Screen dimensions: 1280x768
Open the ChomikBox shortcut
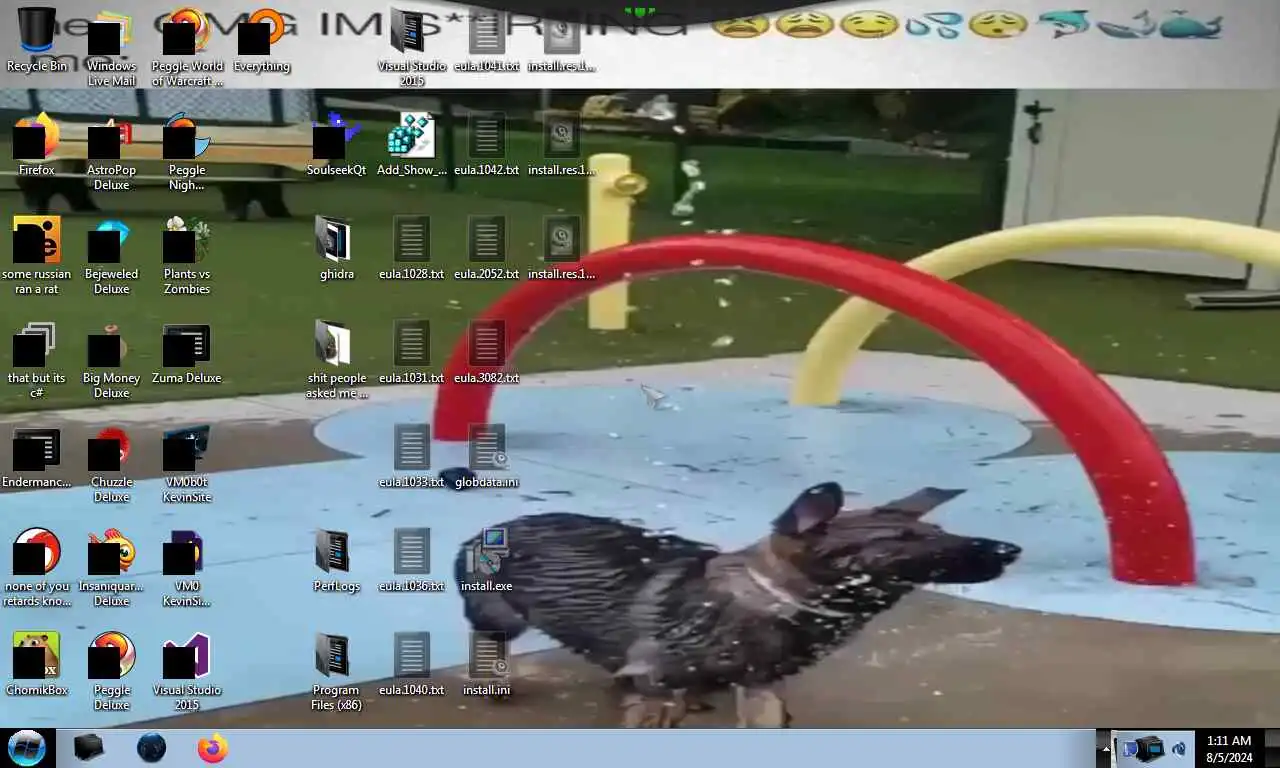click(x=37, y=664)
